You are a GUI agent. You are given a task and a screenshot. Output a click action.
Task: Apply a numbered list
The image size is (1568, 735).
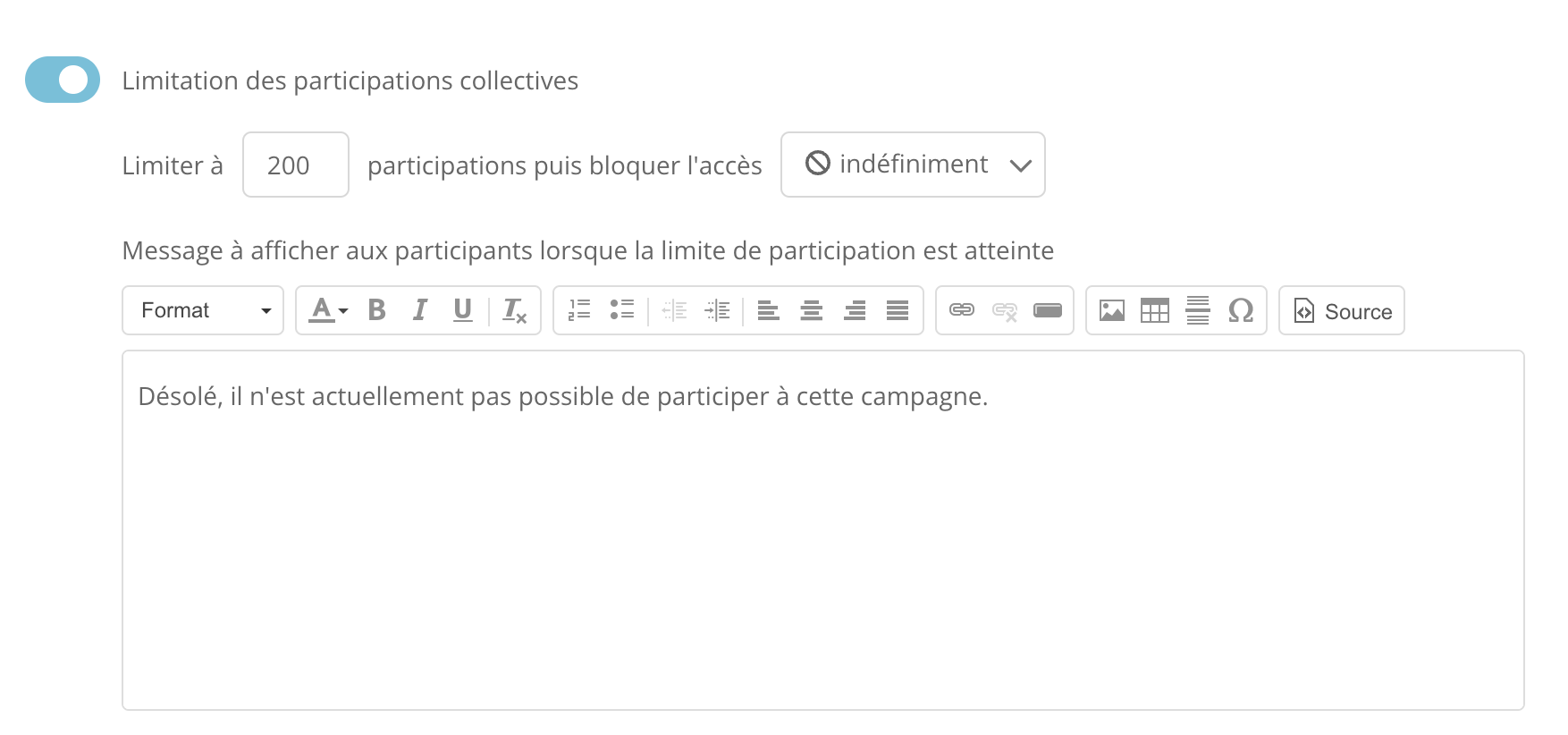tap(579, 310)
